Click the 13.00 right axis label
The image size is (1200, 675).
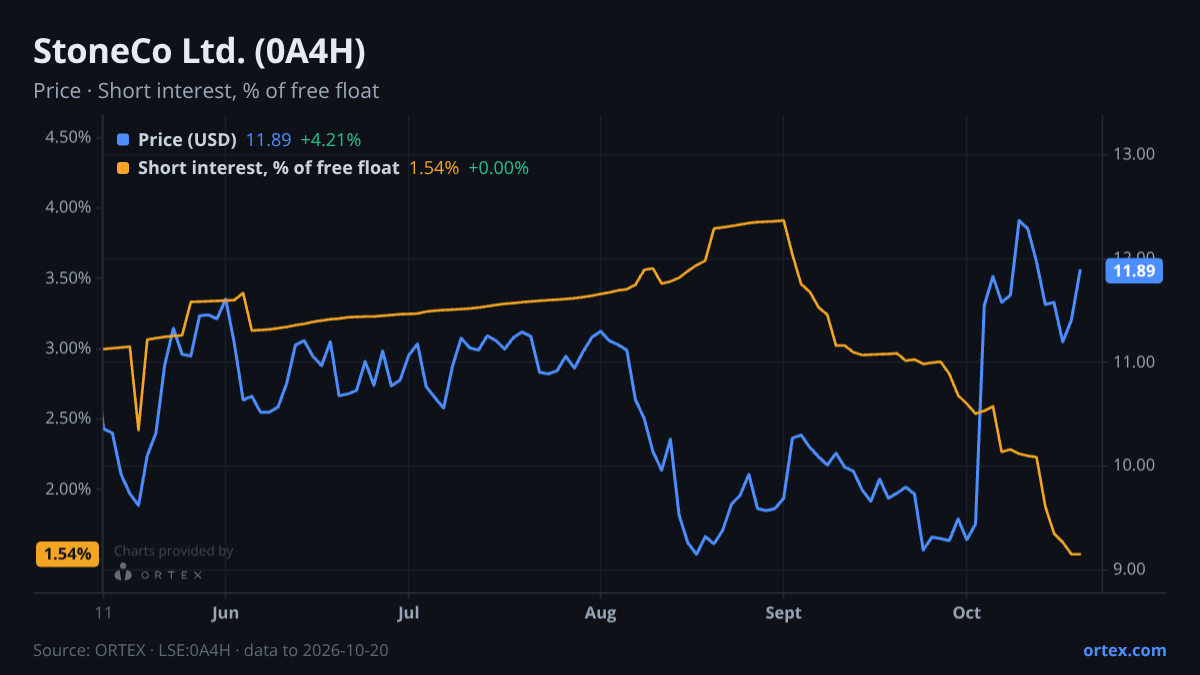tap(1134, 154)
